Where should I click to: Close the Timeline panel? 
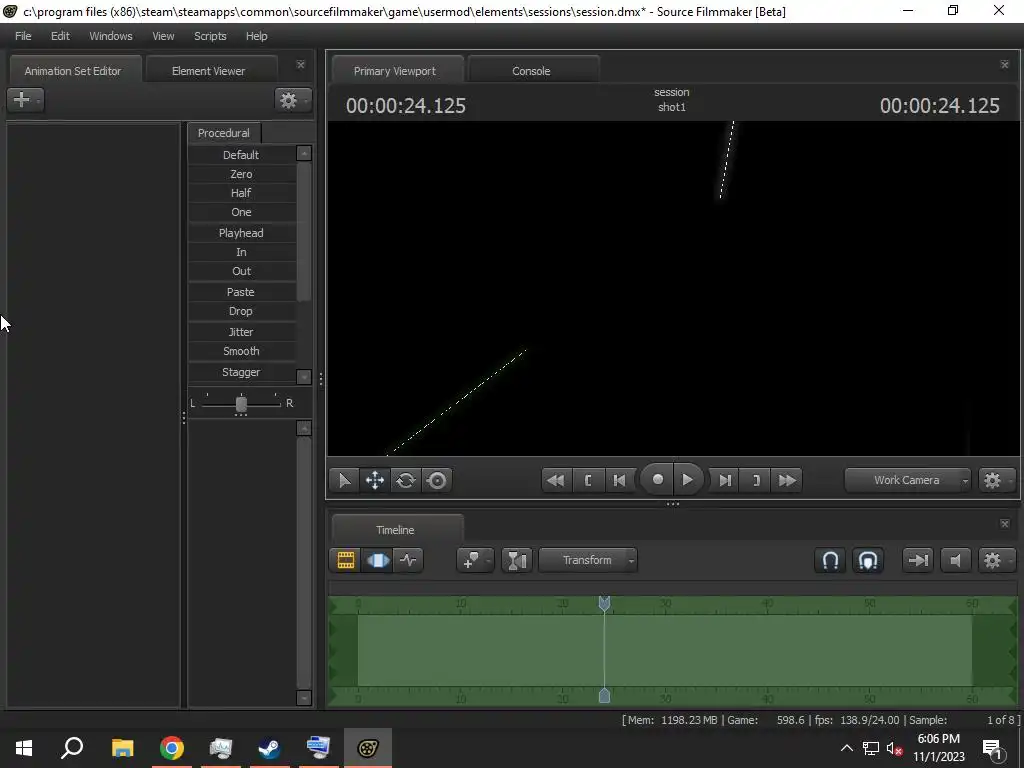[x=1004, y=523]
